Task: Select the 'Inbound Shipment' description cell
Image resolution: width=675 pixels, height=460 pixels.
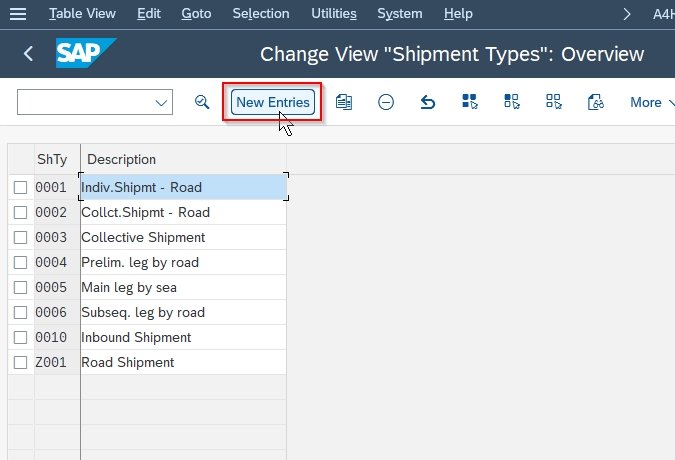Action: (x=183, y=337)
